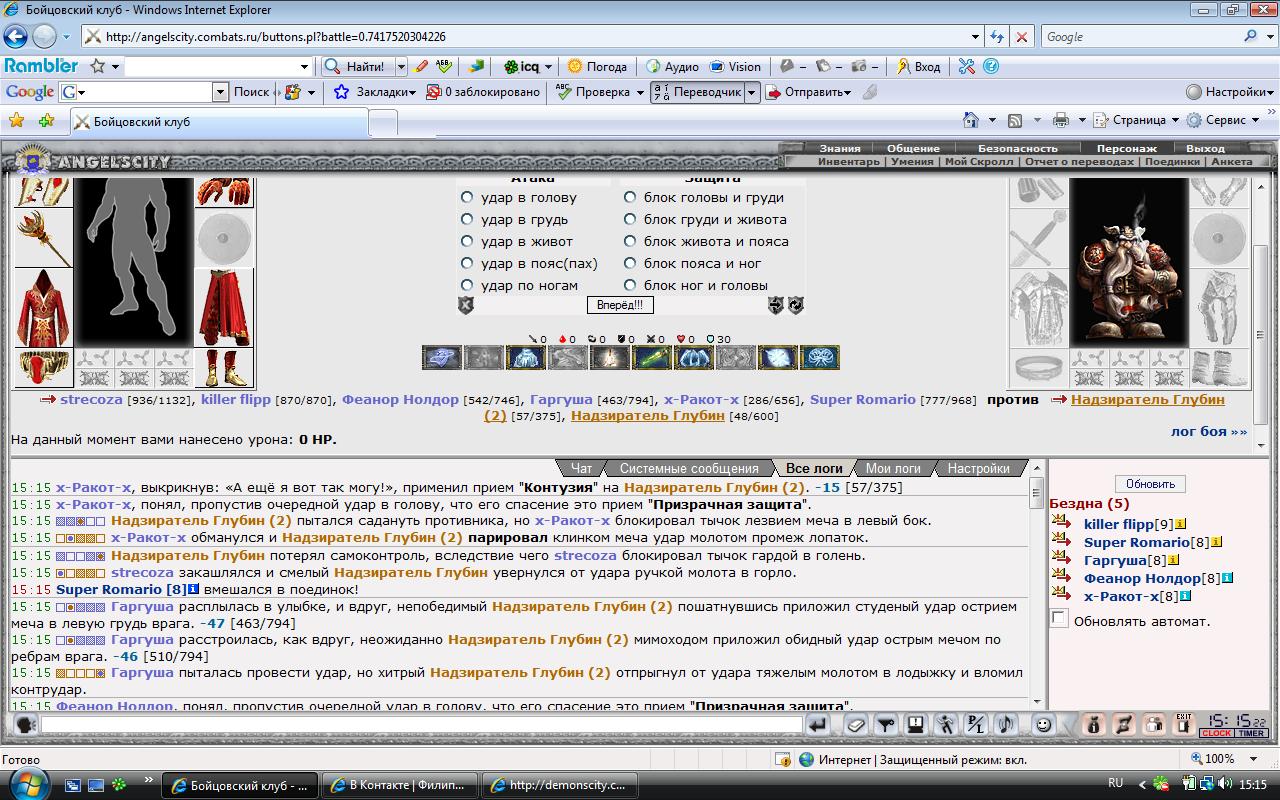Click the eraser icon in the chat bar
The image size is (1280, 800).
(x=855, y=725)
